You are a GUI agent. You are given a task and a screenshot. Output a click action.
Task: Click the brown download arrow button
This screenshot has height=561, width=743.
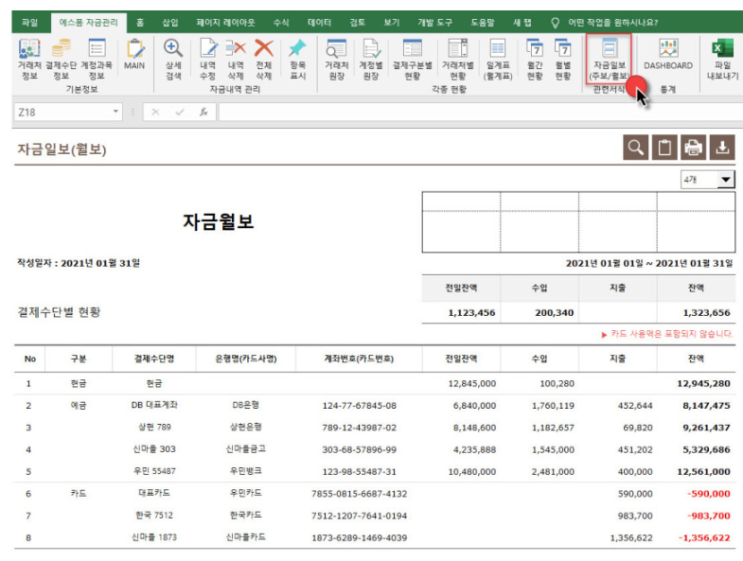pos(722,147)
